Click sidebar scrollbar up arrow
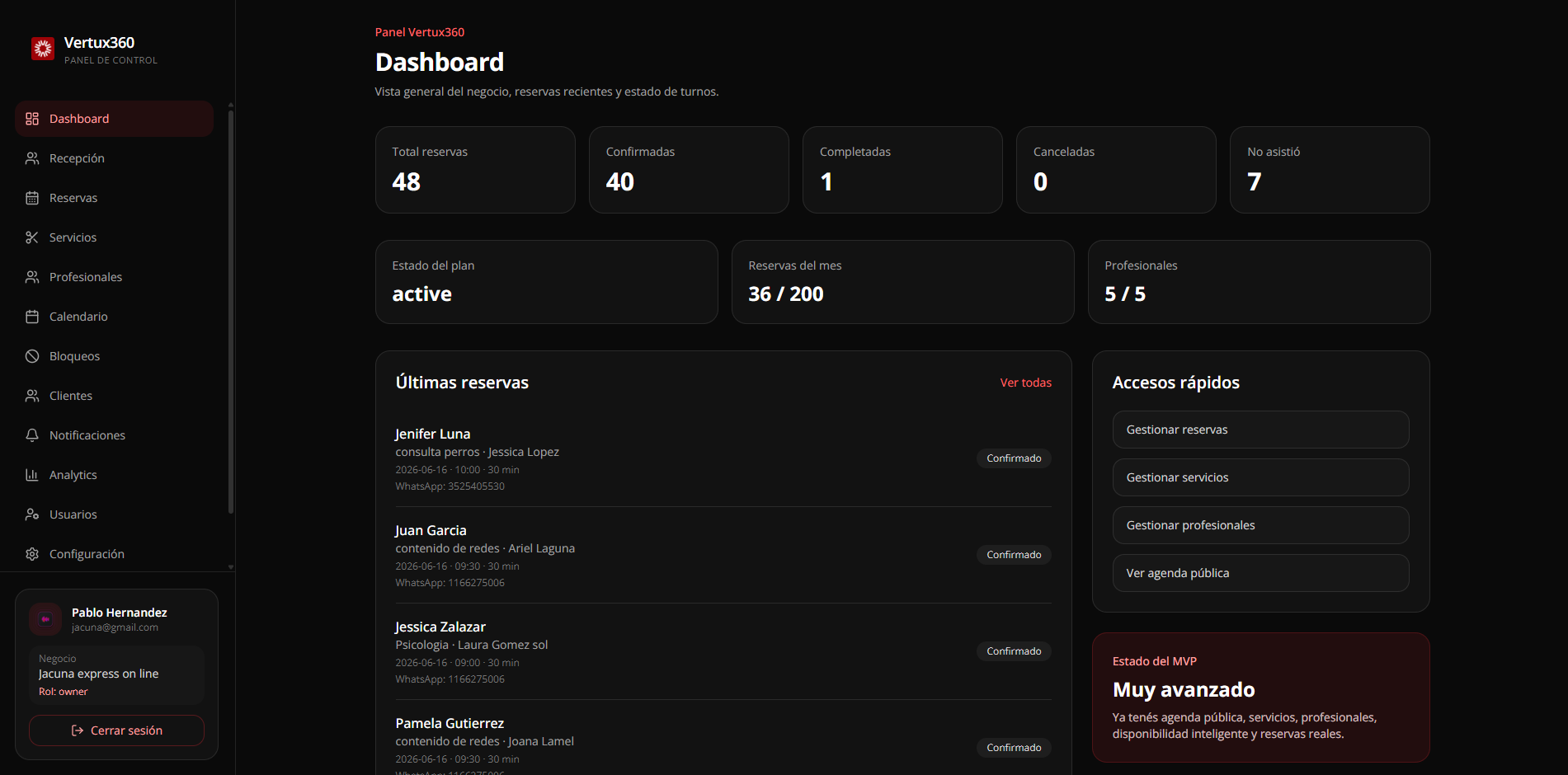The width and height of the screenshot is (1568, 775). 231,105
